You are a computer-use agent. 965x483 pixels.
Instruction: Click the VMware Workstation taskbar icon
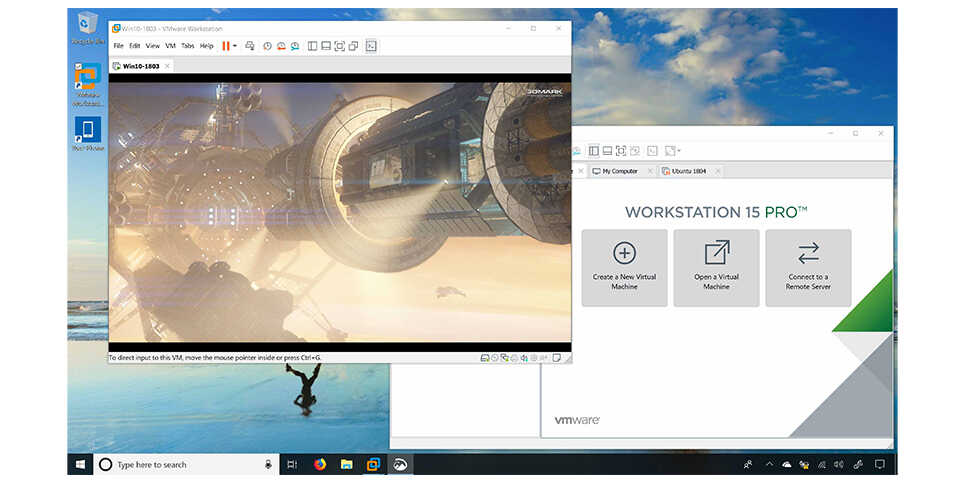(373, 465)
